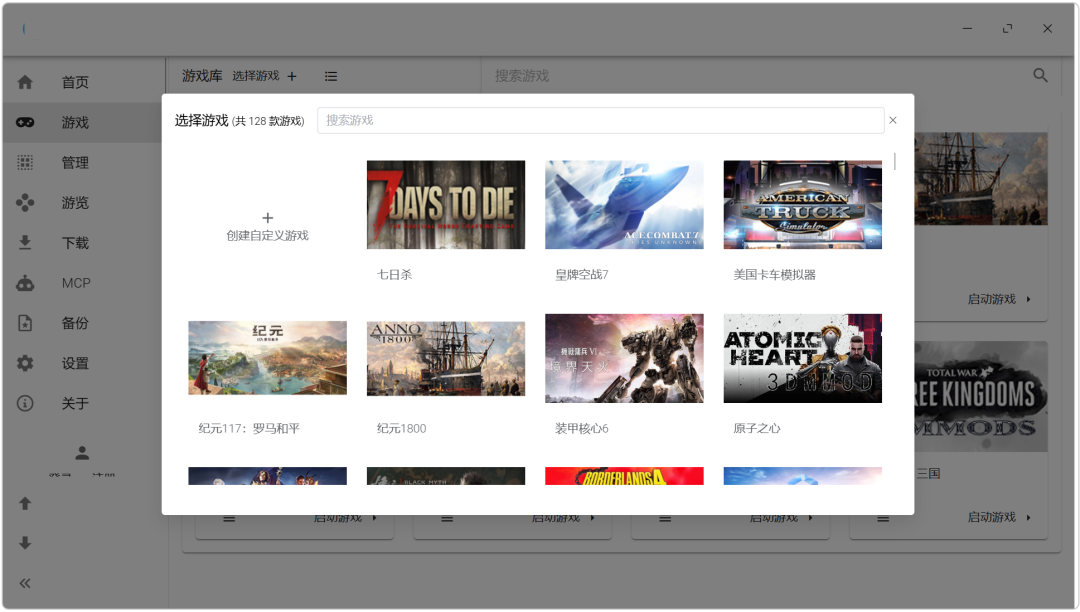The image size is (1080, 612).
Task: Select the Anno 1800 cover in dialog
Action: [446, 359]
